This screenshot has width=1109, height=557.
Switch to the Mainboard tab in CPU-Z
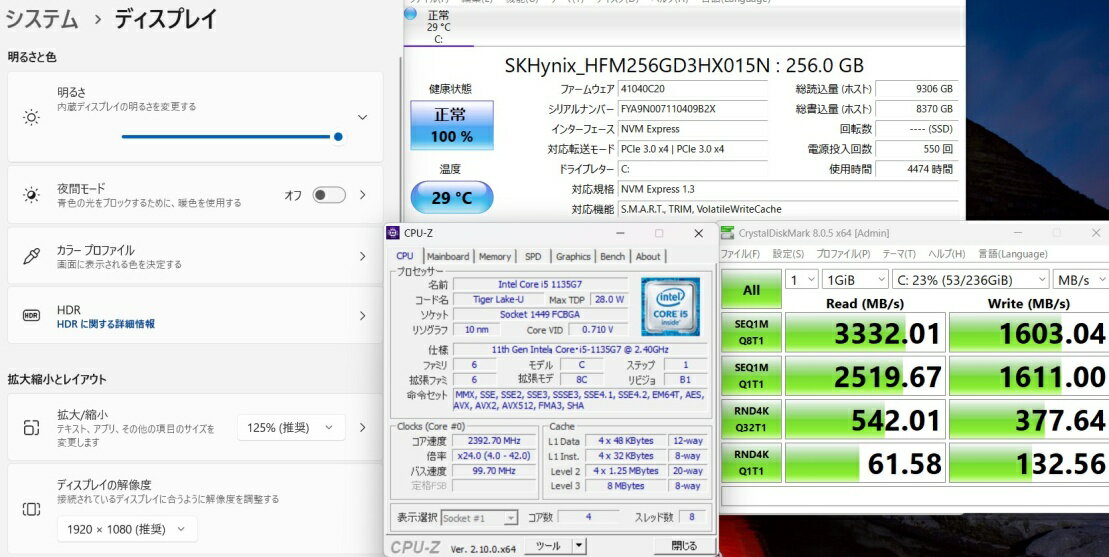tap(447, 256)
